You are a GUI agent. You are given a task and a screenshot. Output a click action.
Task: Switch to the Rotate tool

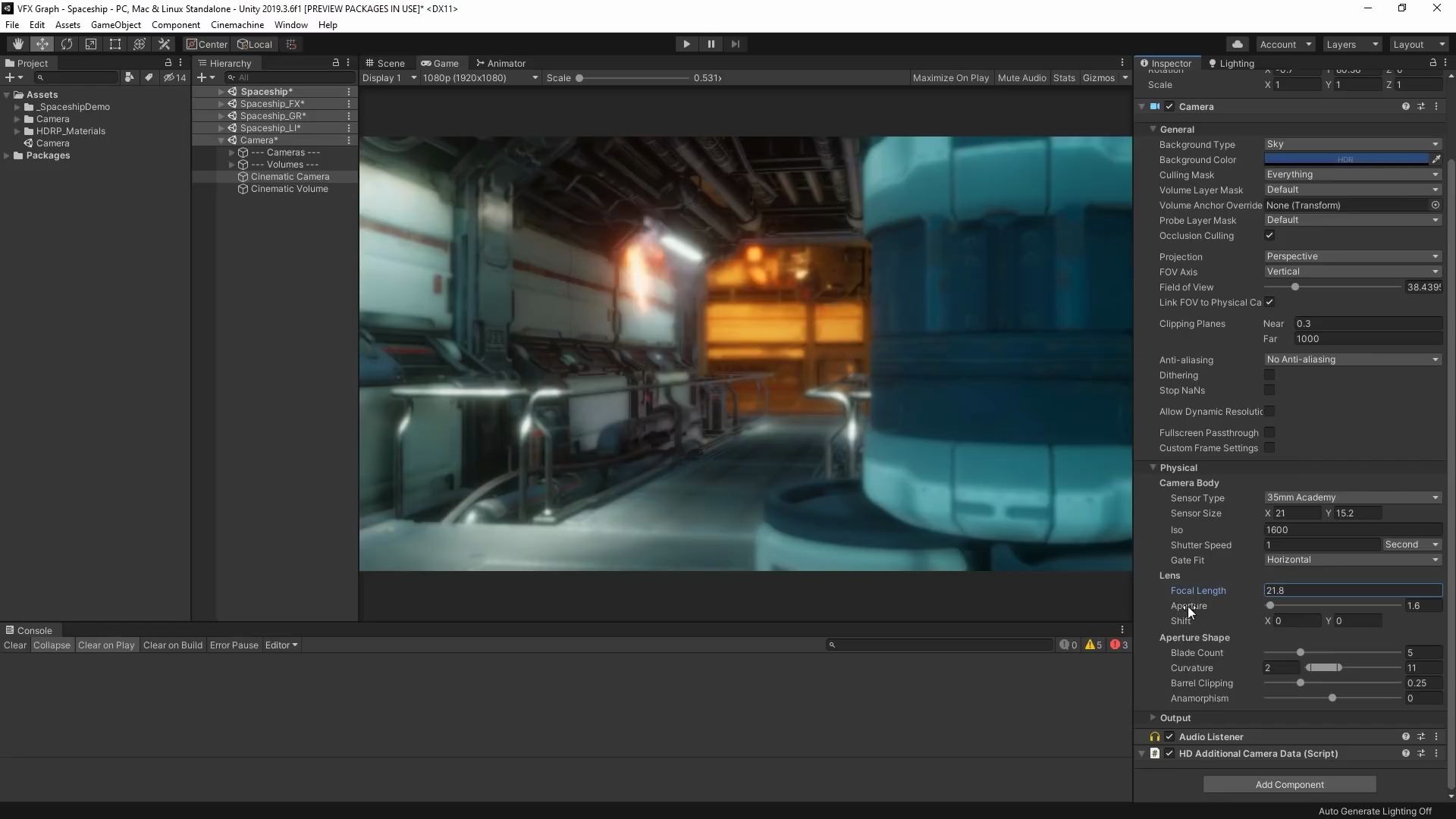(67, 44)
